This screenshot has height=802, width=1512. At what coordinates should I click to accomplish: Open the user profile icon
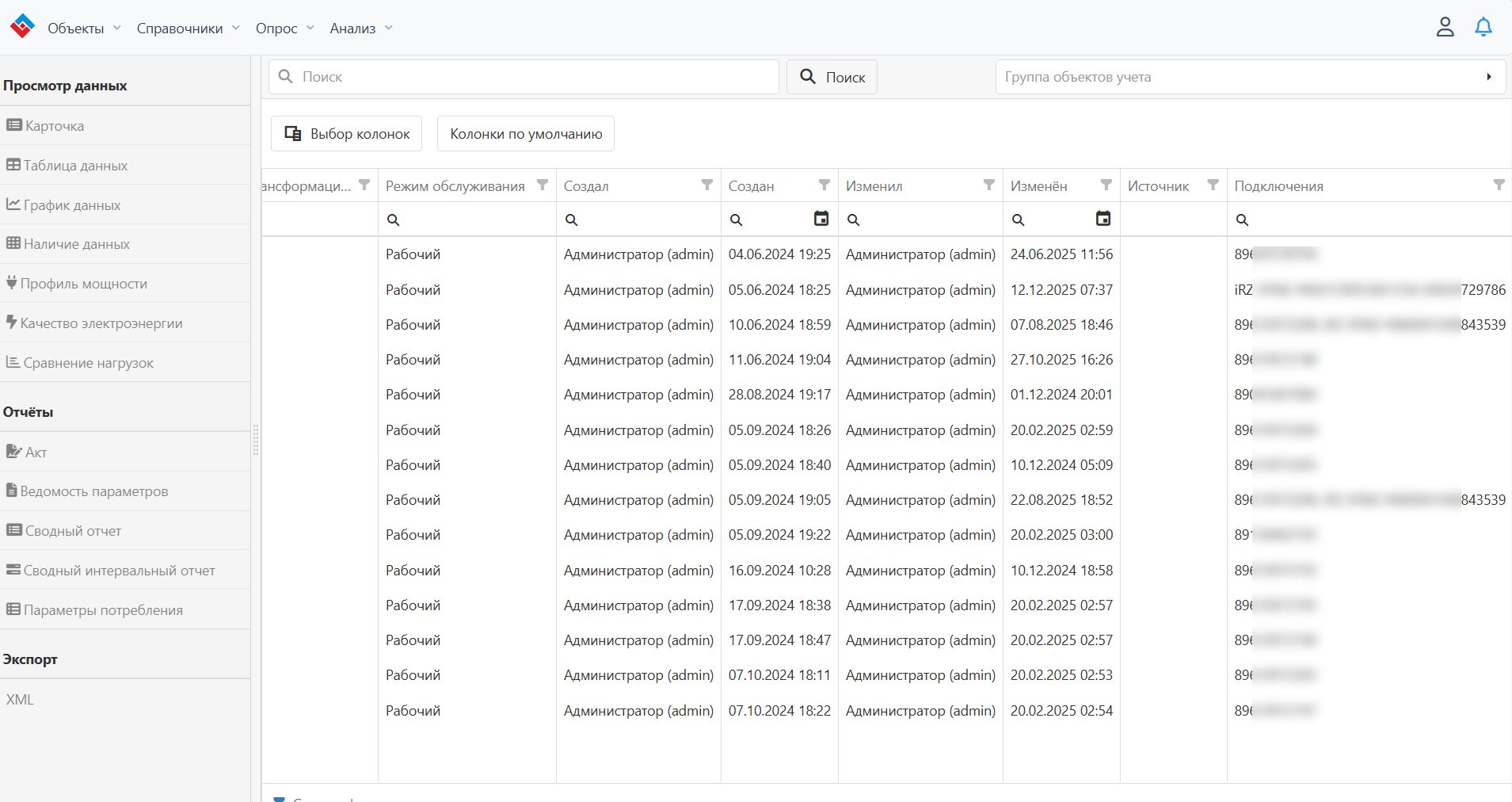pyautogui.click(x=1445, y=28)
